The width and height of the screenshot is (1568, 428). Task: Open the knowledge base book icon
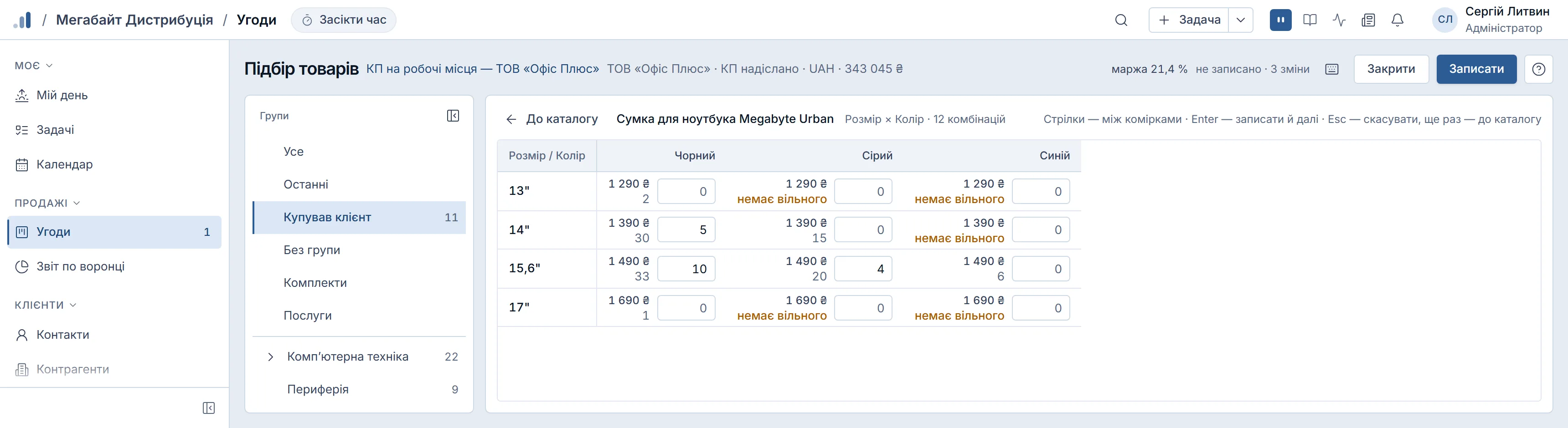(1310, 20)
